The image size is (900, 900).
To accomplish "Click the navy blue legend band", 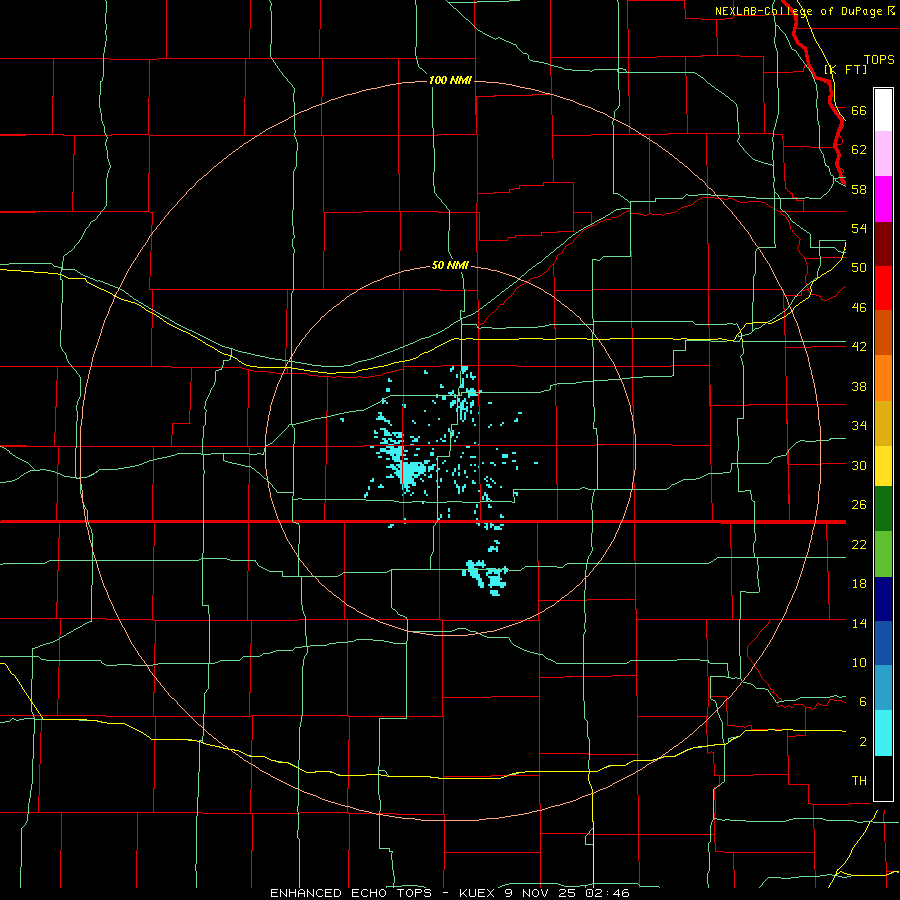I will click(x=883, y=599).
